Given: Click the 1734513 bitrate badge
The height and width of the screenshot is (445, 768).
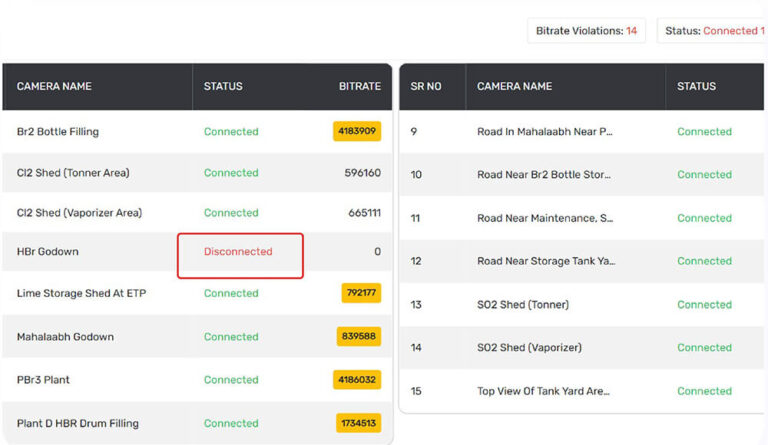Looking at the screenshot, I should 357,423.
